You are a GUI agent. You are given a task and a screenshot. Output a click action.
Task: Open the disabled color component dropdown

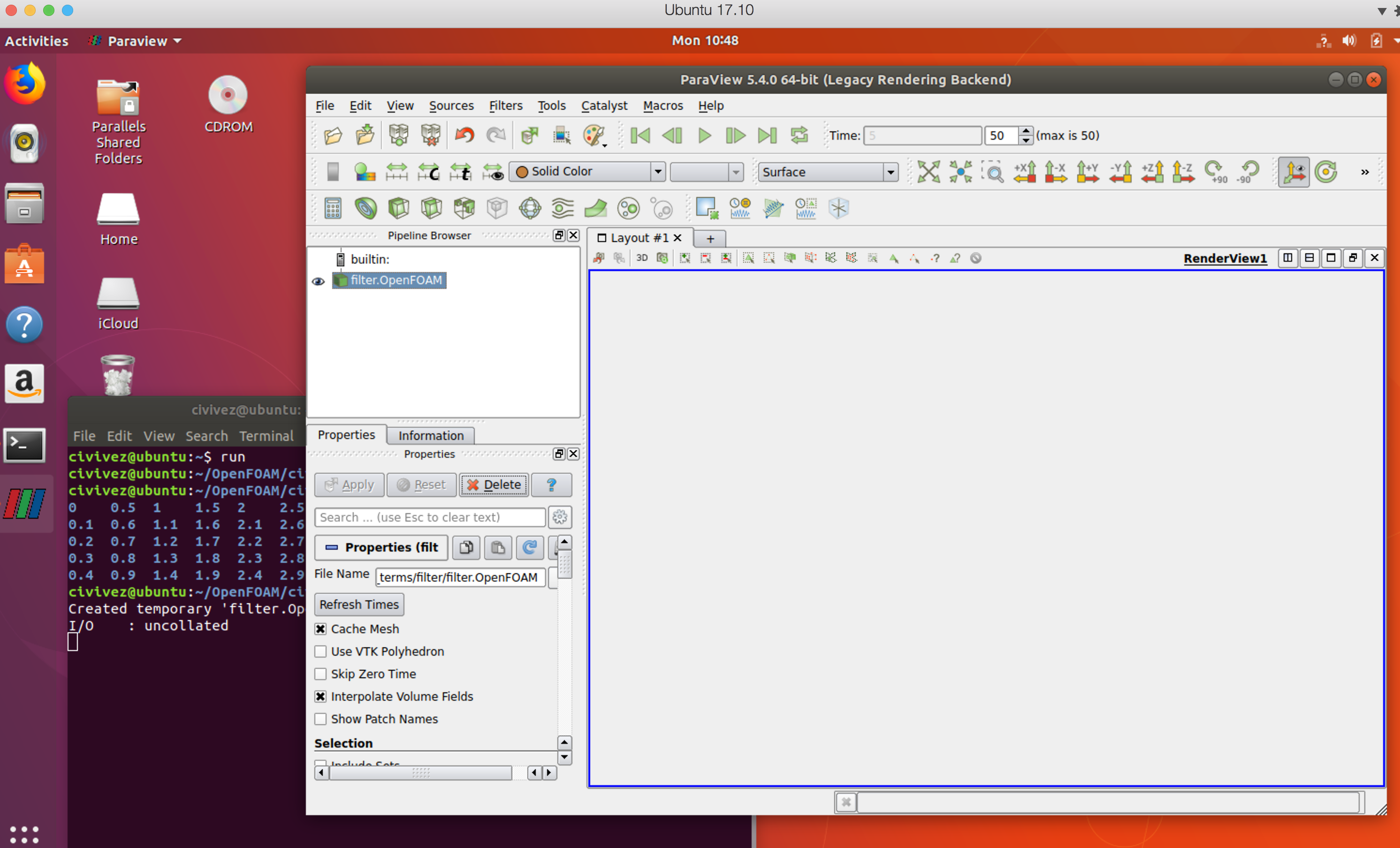click(x=706, y=172)
